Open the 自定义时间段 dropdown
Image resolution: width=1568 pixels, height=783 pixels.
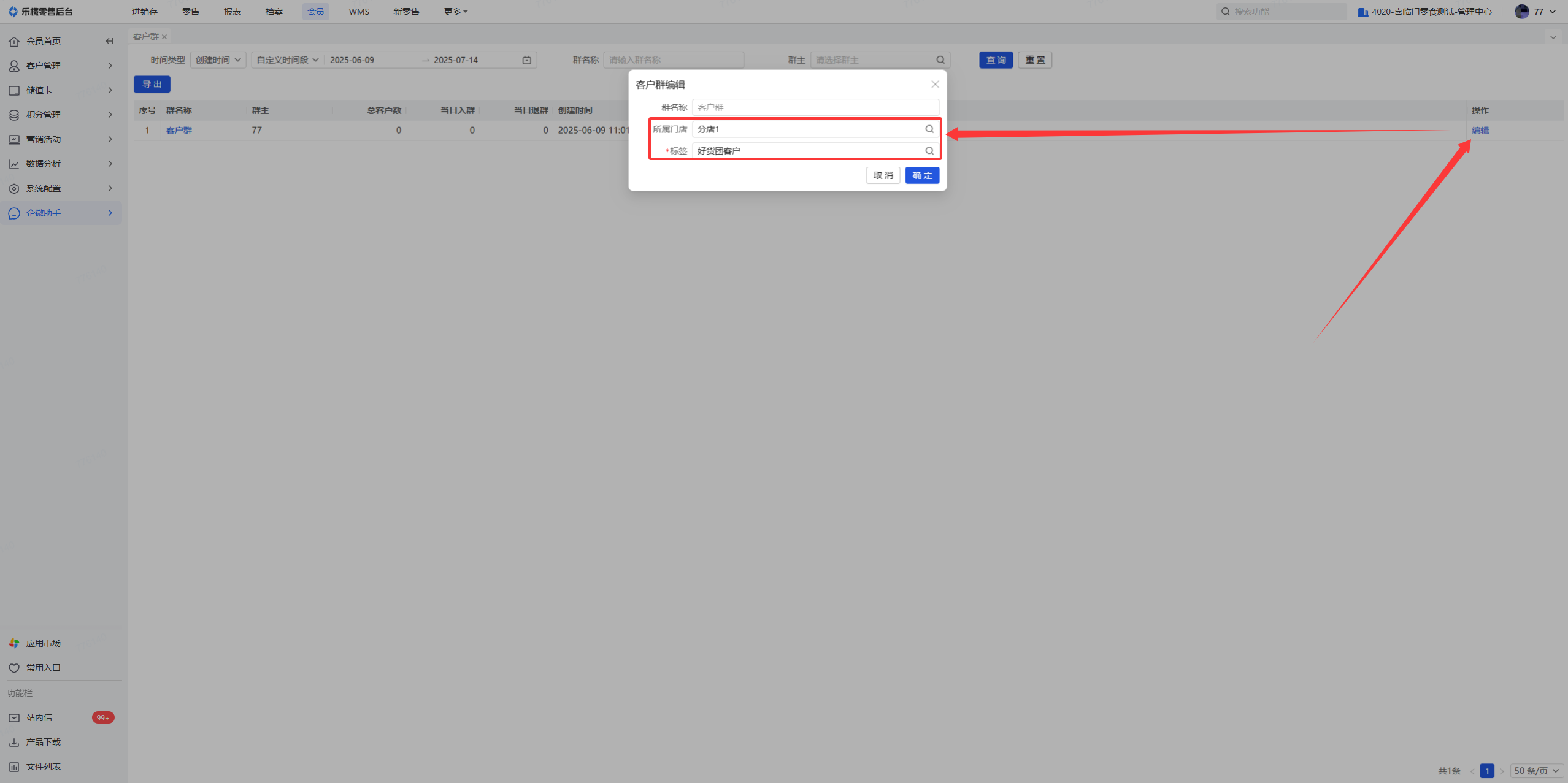287,60
